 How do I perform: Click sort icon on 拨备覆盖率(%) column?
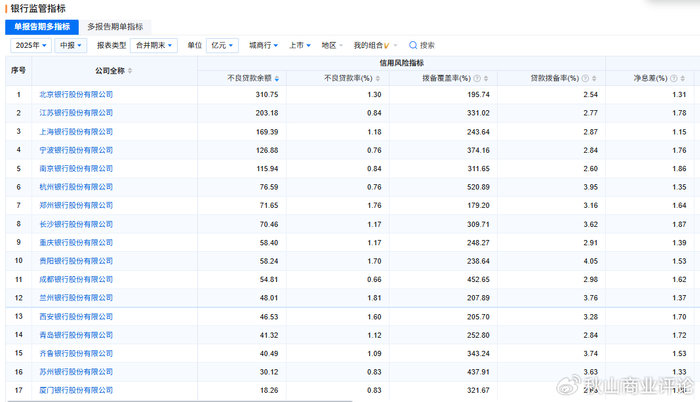click(487, 78)
